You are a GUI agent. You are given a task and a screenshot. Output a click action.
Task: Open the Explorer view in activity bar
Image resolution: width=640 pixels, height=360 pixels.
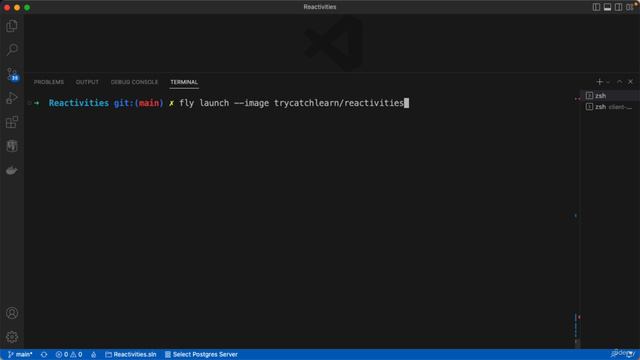(12, 26)
